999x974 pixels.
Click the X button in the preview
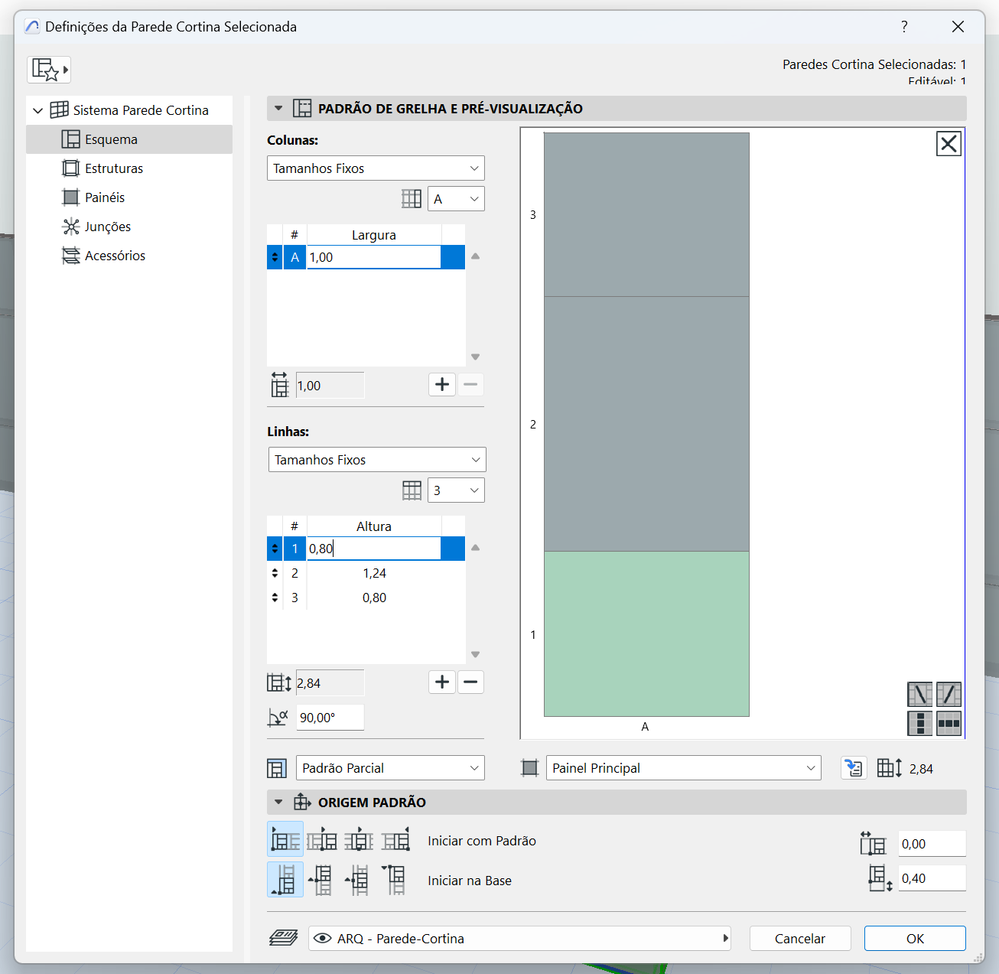click(x=948, y=143)
